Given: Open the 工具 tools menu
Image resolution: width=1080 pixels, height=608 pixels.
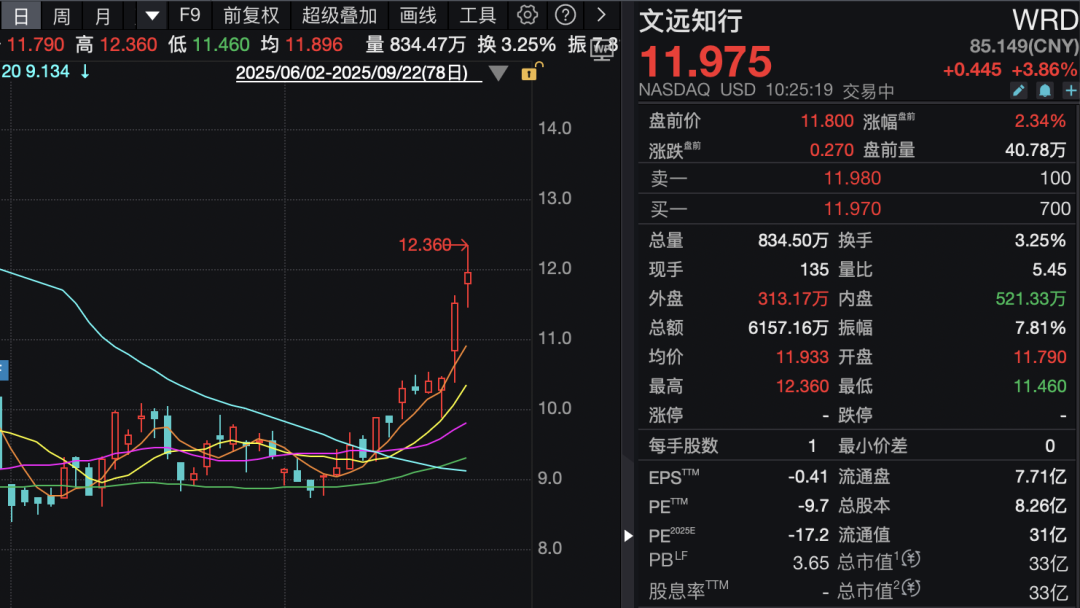Looking at the screenshot, I should click(477, 15).
